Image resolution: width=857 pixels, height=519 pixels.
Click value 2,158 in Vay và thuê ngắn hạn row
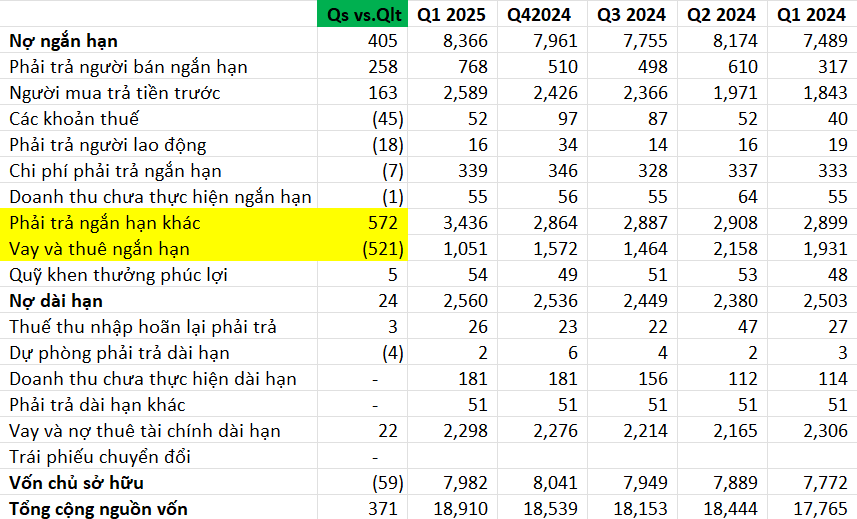(x=736, y=249)
